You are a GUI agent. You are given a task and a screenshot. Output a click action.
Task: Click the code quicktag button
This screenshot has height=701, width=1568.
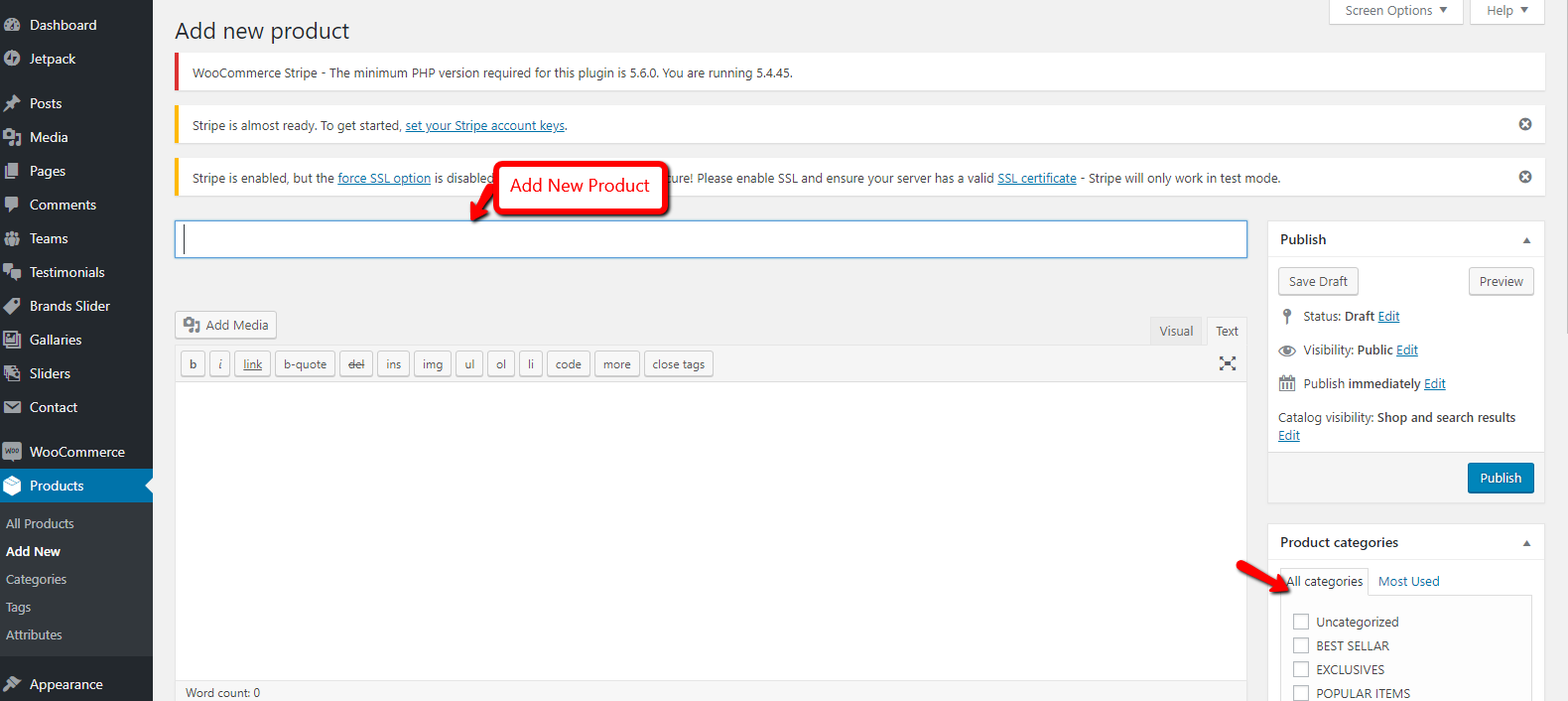pyautogui.click(x=569, y=364)
